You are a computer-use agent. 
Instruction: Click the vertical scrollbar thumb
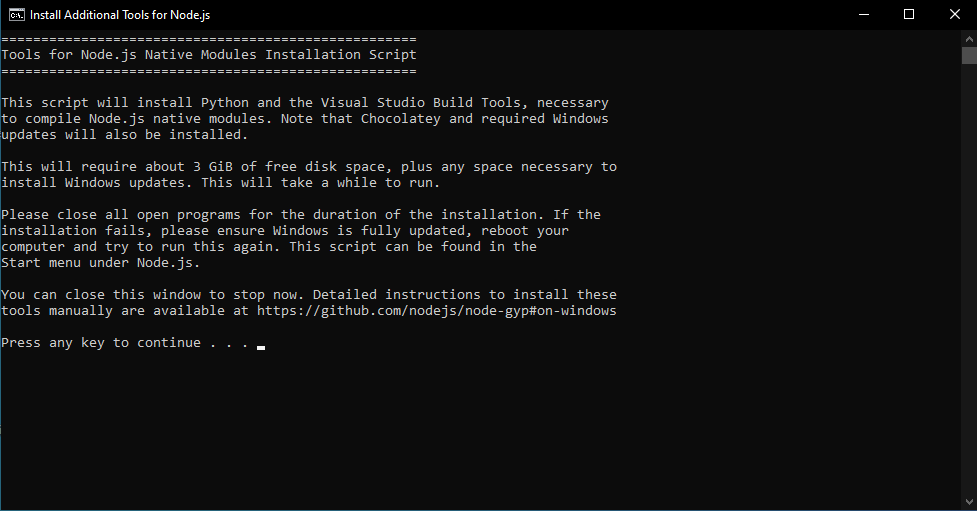[x=969, y=55]
